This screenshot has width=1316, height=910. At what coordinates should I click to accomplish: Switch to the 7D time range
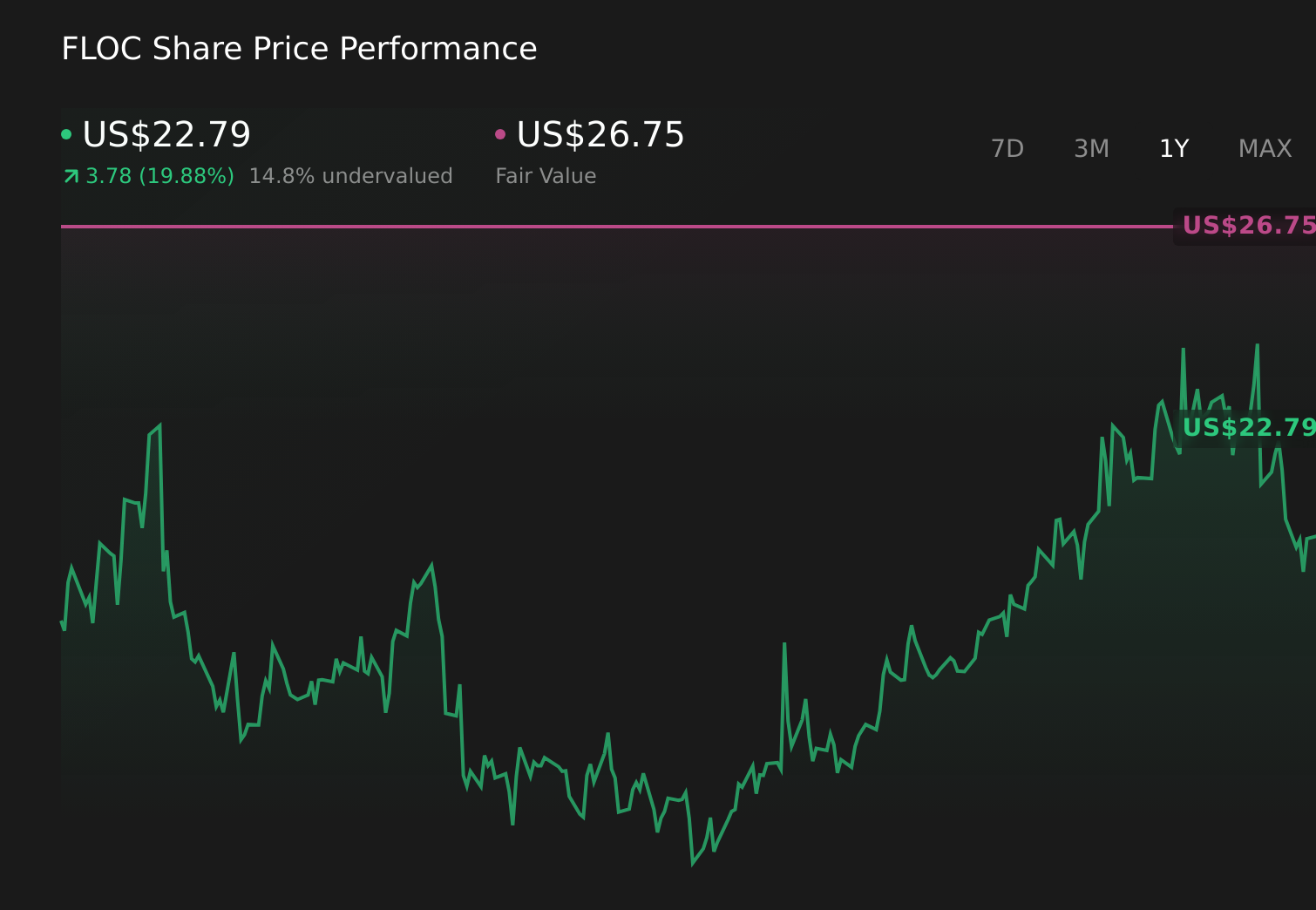pos(1007,148)
